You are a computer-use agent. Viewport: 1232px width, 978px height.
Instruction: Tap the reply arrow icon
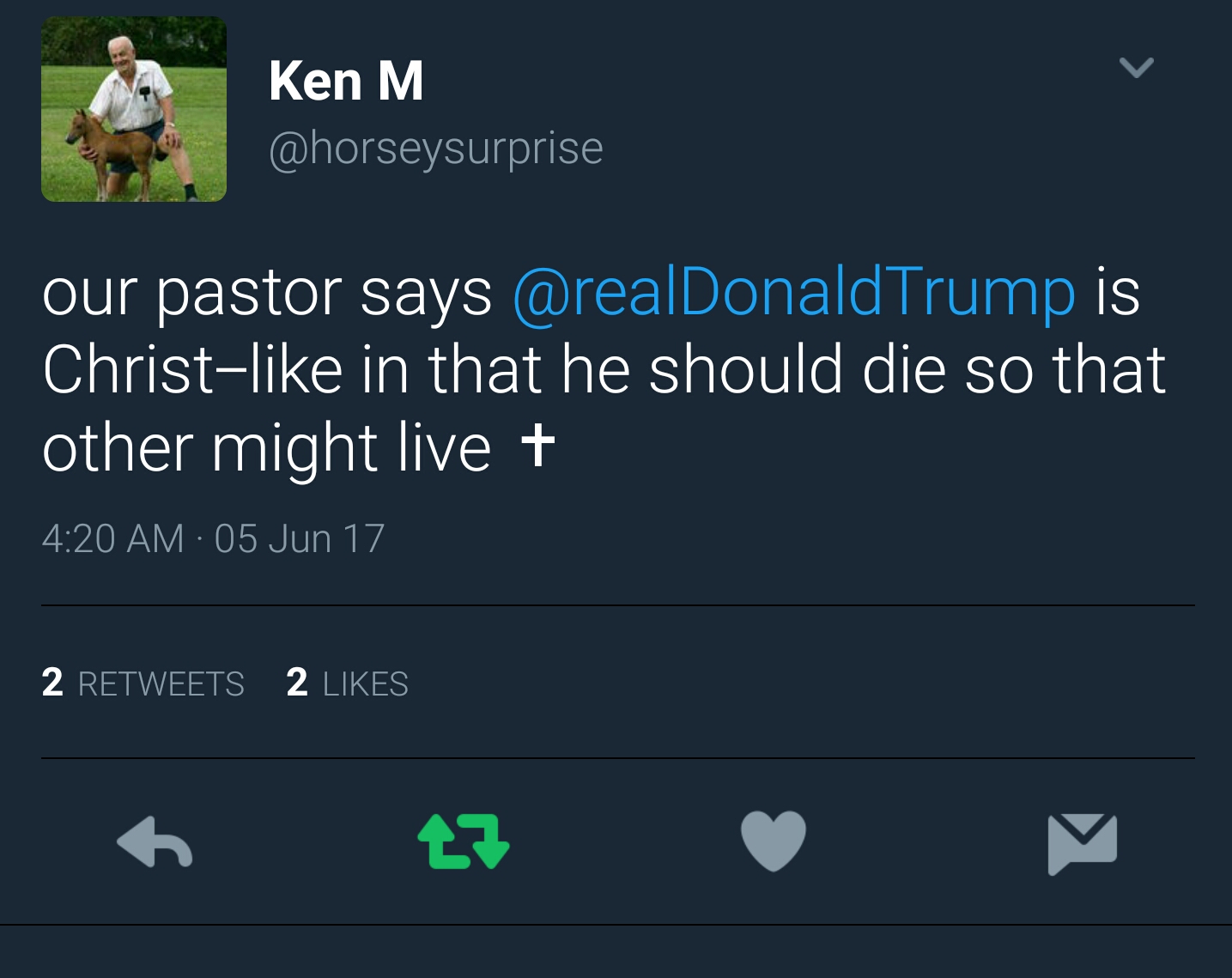point(155,841)
